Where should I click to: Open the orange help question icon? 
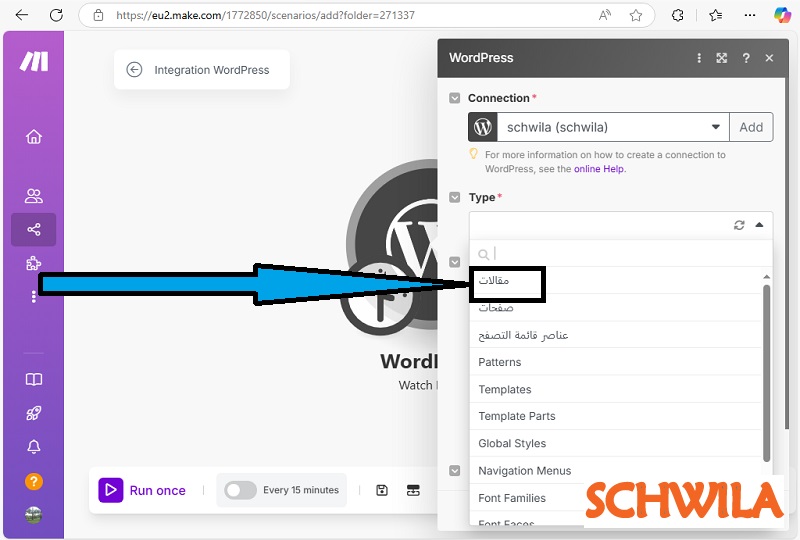(x=34, y=481)
